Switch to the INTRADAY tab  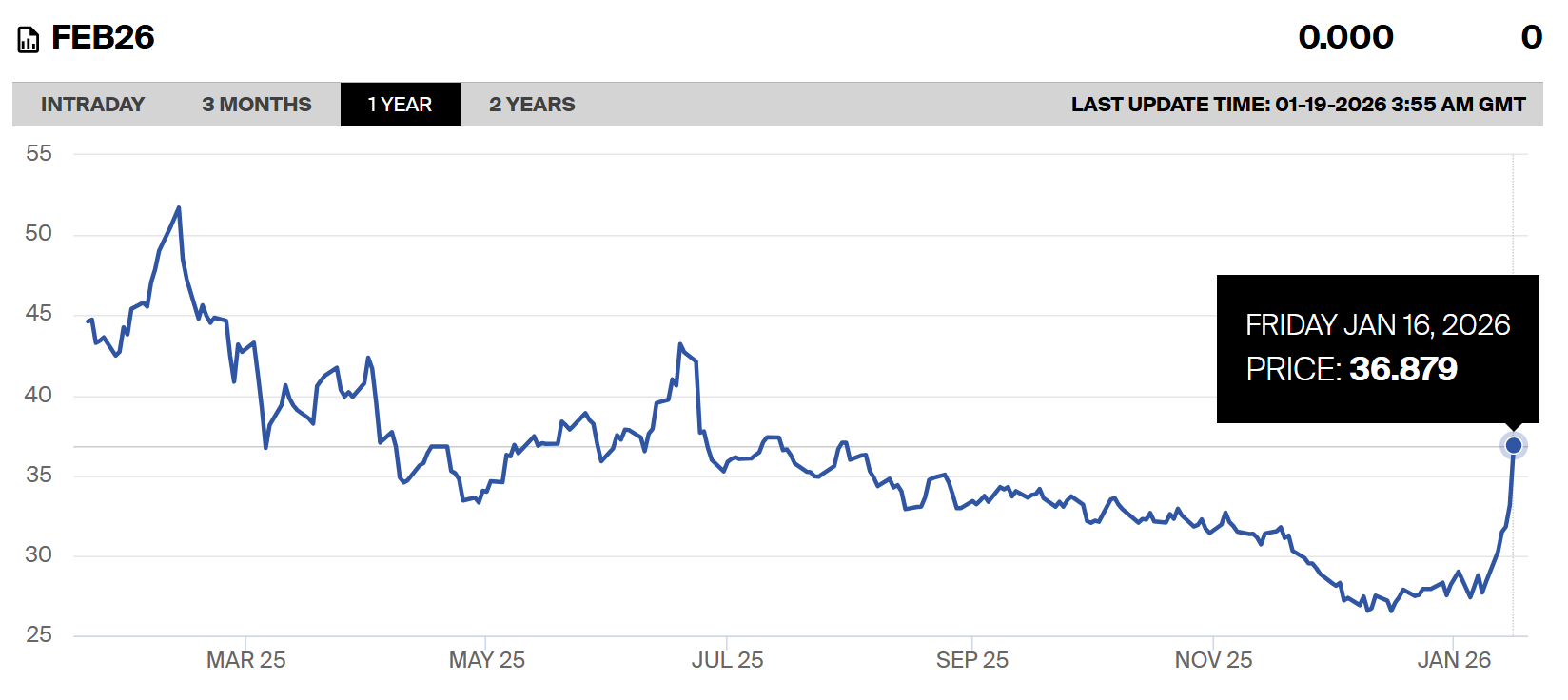pos(92,105)
